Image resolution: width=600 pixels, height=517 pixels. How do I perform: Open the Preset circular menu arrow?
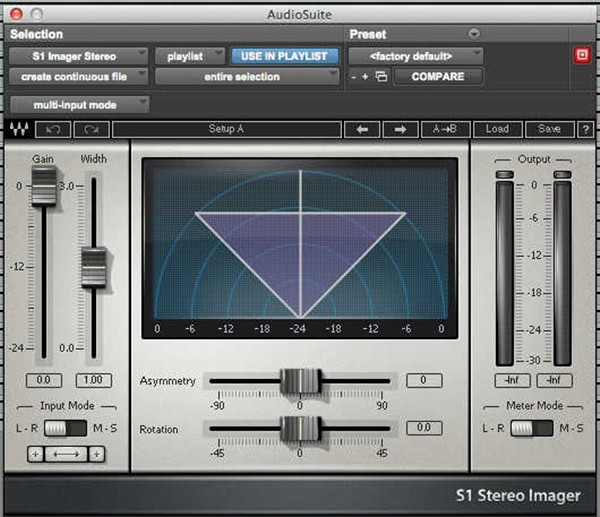(x=474, y=34)
